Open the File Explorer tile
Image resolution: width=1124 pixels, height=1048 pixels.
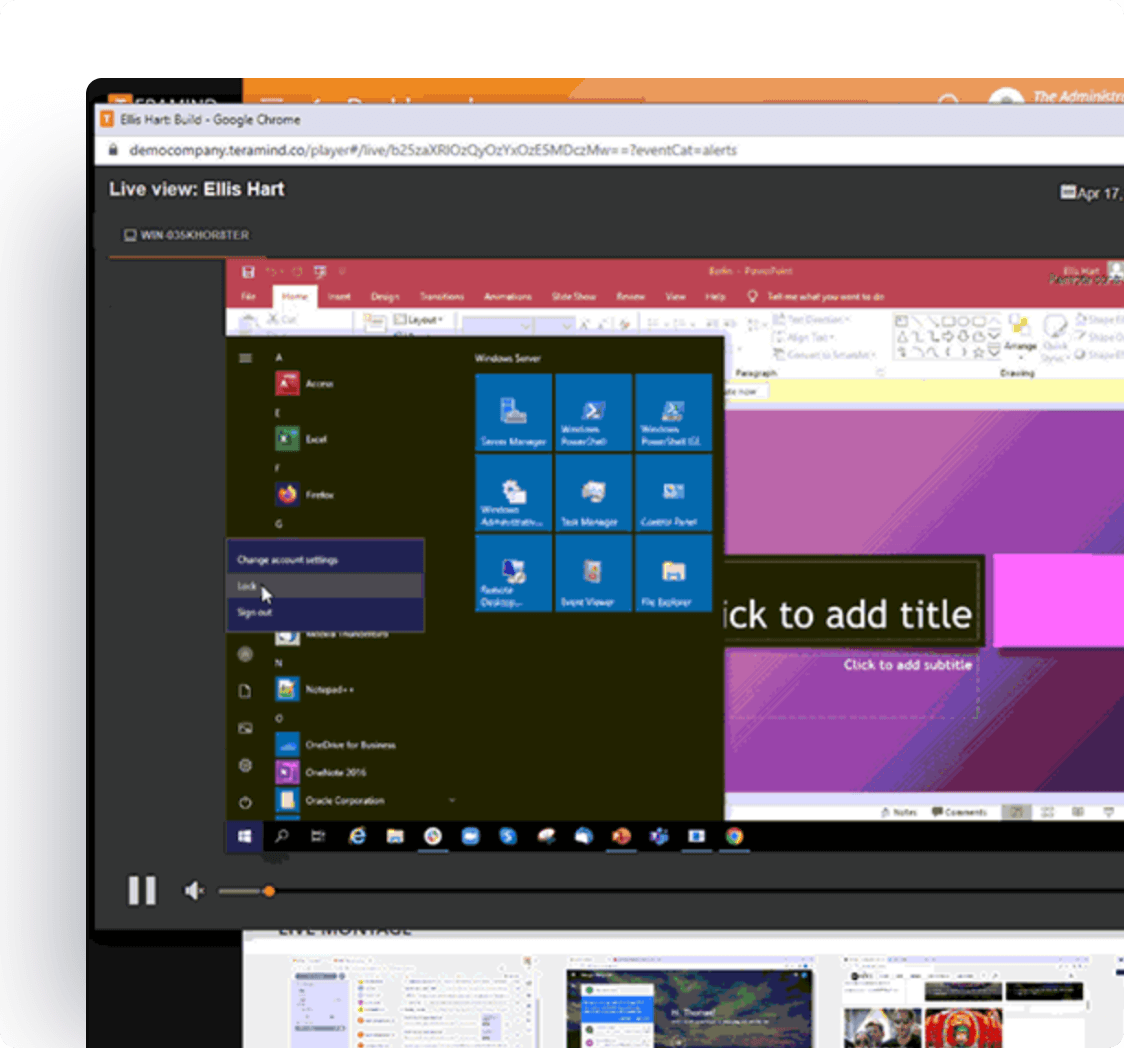pos(673,573)
